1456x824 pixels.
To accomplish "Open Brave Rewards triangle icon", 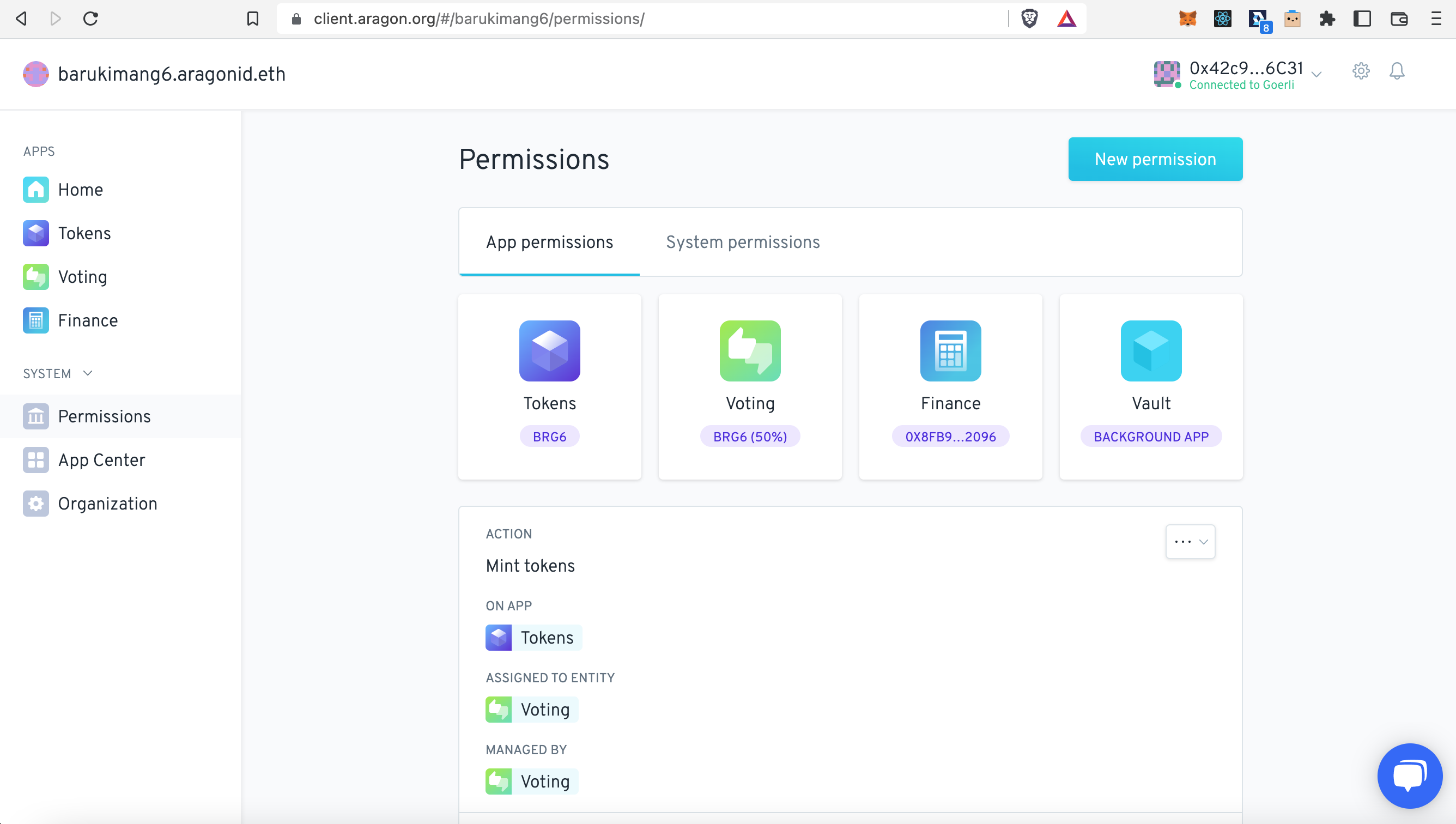I will 1066,19.
